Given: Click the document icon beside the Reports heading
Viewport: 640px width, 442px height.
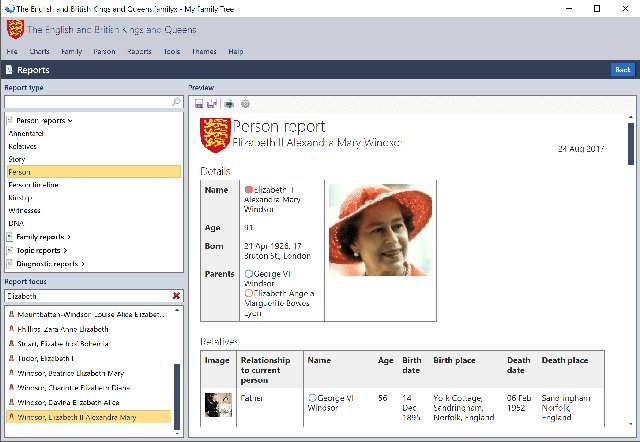Looking at the screenshot, I should [9, 70].
